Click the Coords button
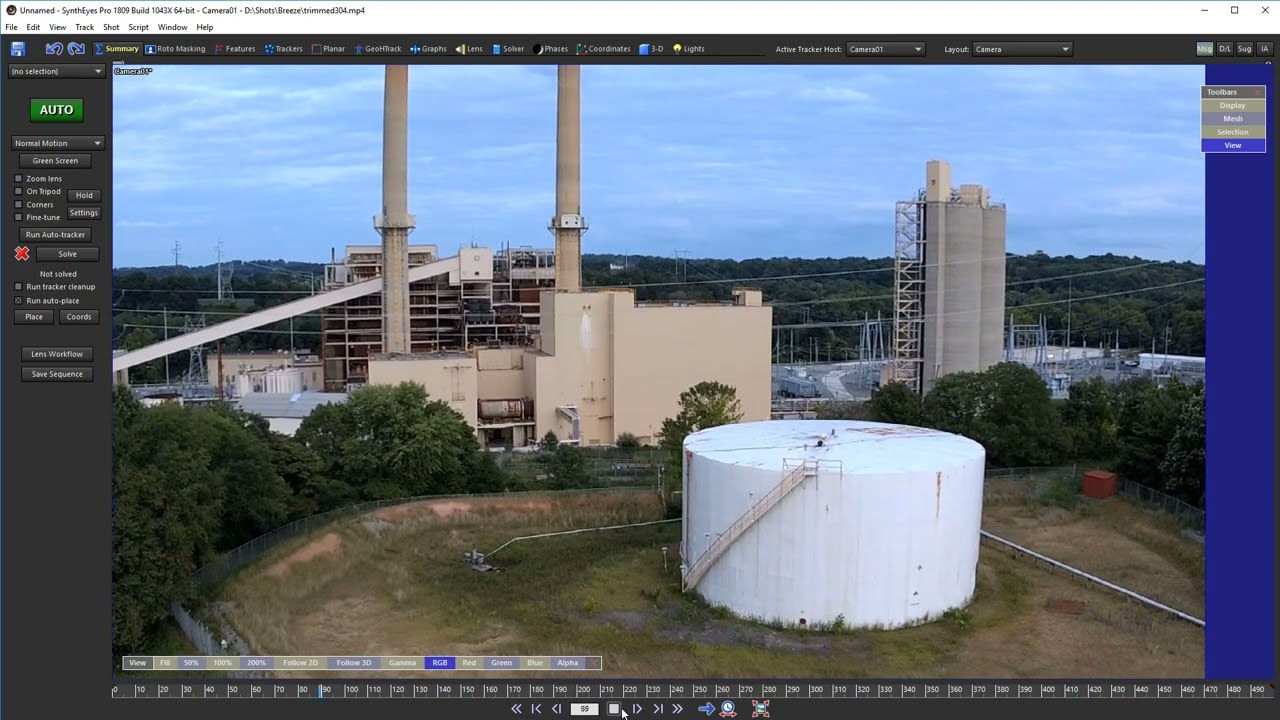The image size is (1280, 720). (x=79, y=317)
